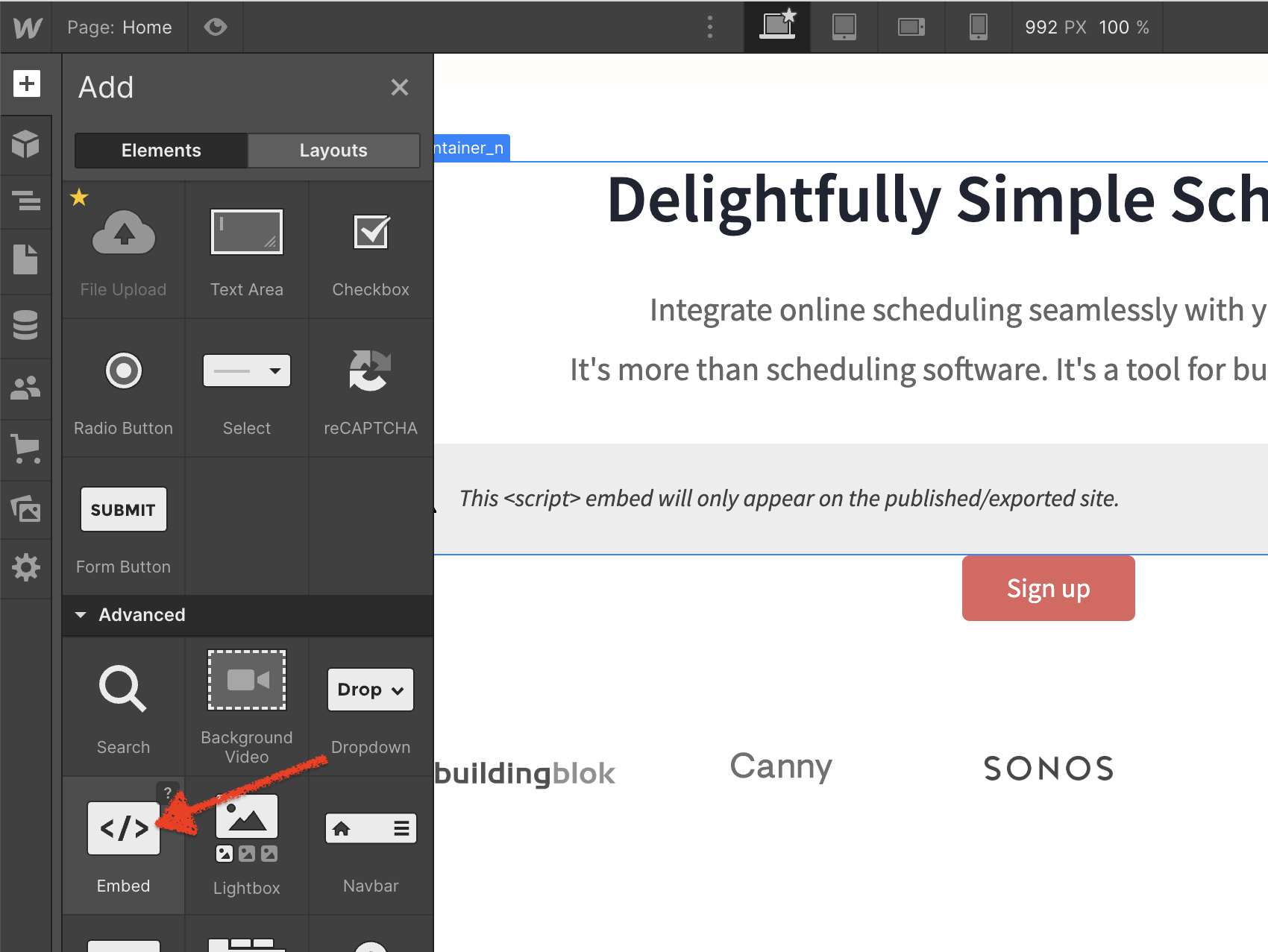
Task: Toggle preview mode with the eye icon
Action: point(216,28)
